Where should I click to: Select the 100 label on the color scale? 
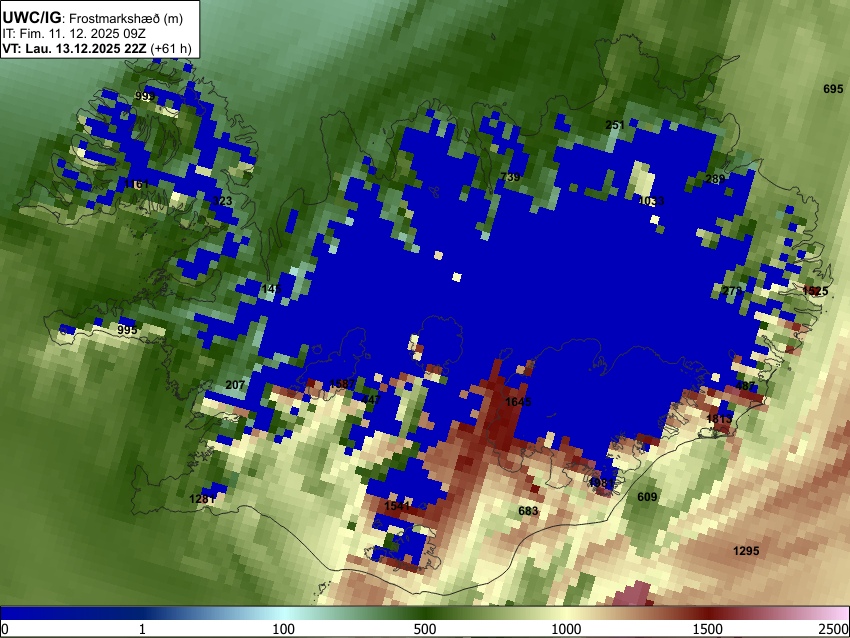(283, 629)
